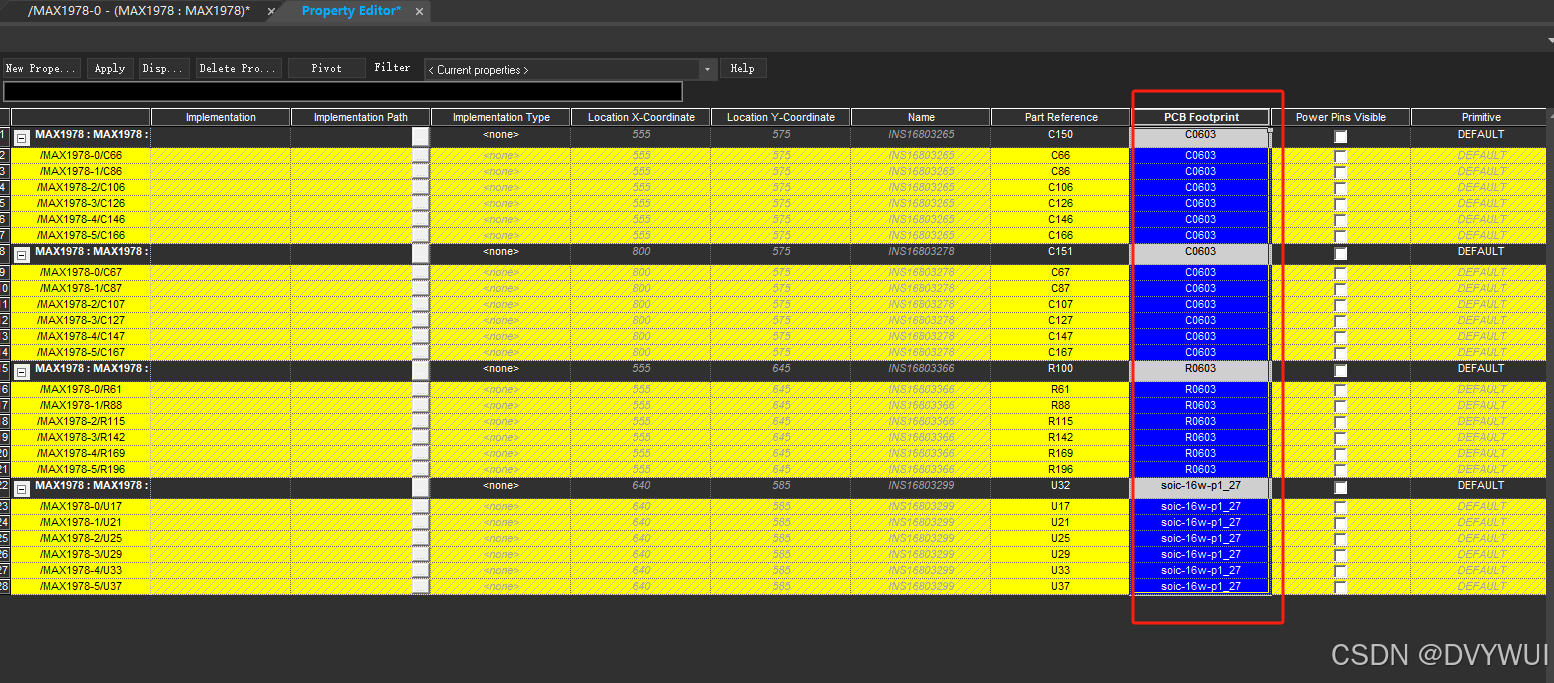The width and height of the screenshot is (1554, 683).
Task: Select the /MAX1978-3/C126 row name
Action: point(81,203)
